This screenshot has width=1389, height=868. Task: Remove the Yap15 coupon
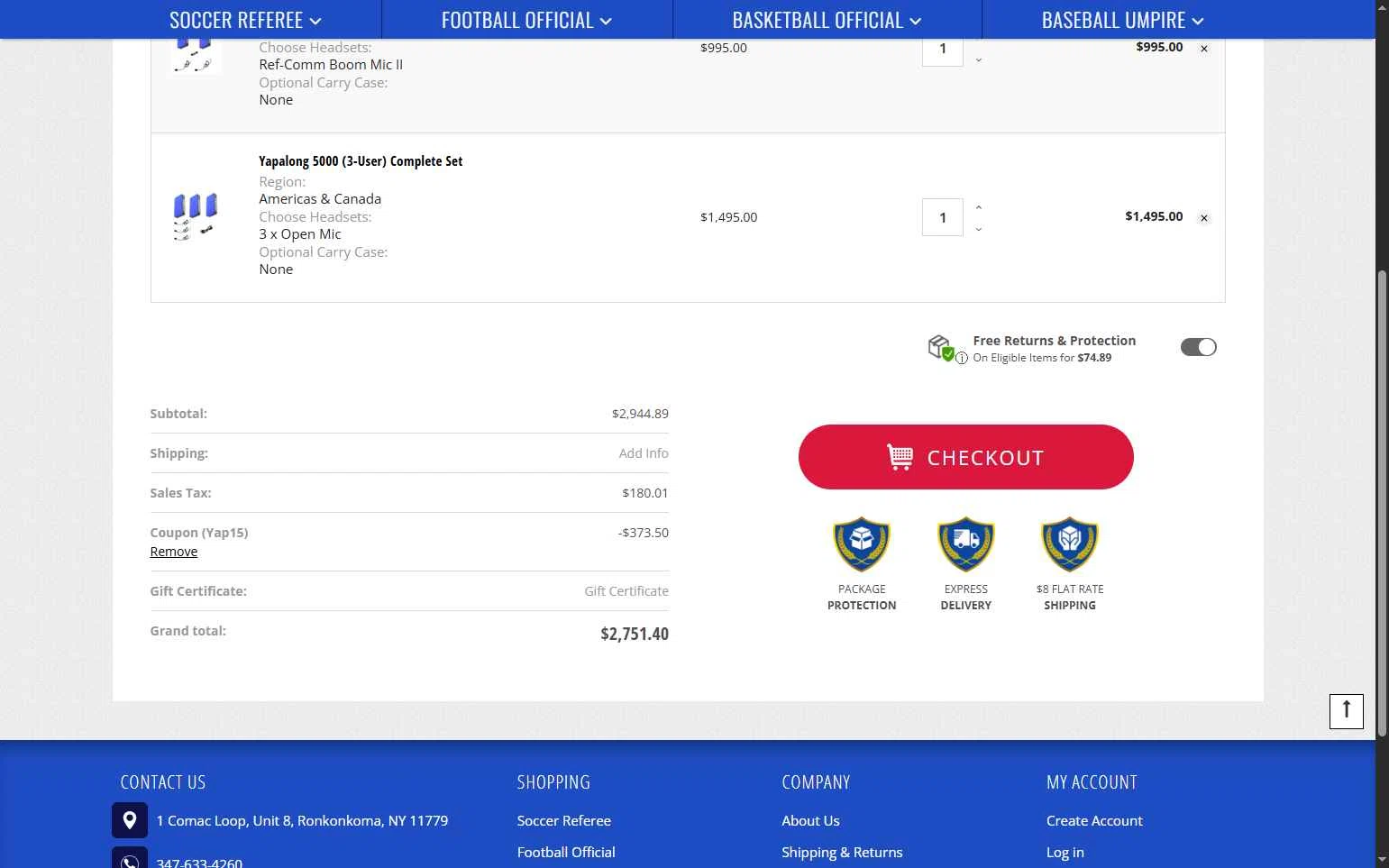174,552
